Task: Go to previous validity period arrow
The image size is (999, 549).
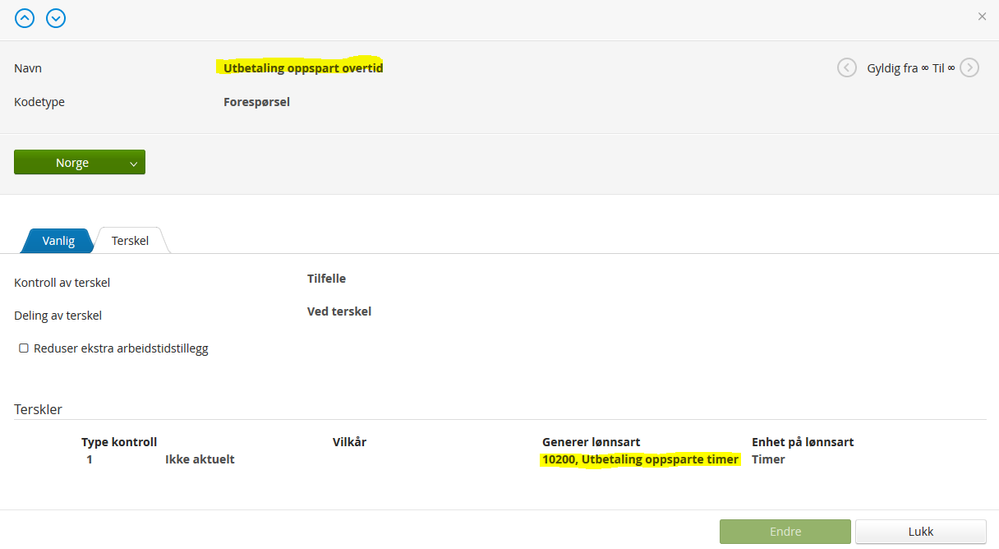Action: pyautogui.click(x=847, y=68)
